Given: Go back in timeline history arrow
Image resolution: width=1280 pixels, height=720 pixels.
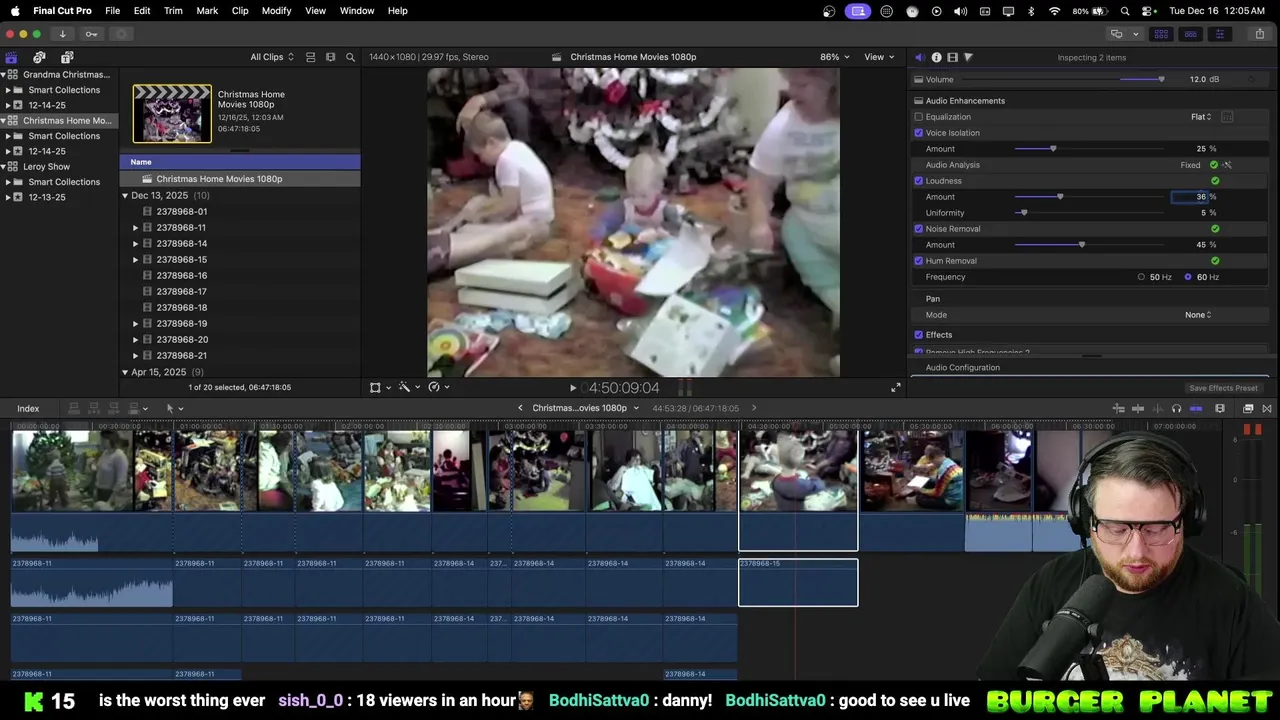Looking at the screenshot, I should click(x=520, y=408).
